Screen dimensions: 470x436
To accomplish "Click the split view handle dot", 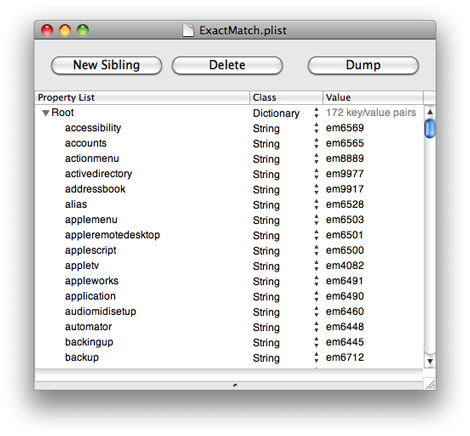I will 235,386.
